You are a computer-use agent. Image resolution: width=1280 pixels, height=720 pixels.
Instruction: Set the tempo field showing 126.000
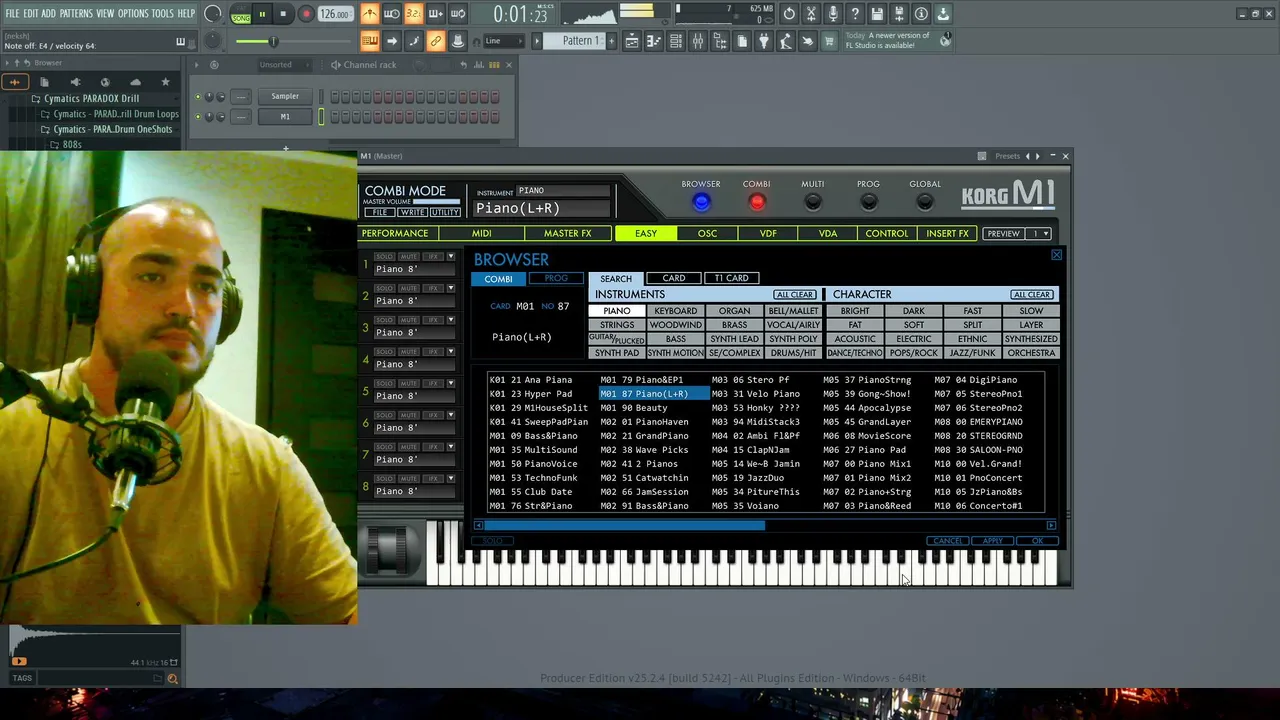pyautogui.click(x=335, y=14)
